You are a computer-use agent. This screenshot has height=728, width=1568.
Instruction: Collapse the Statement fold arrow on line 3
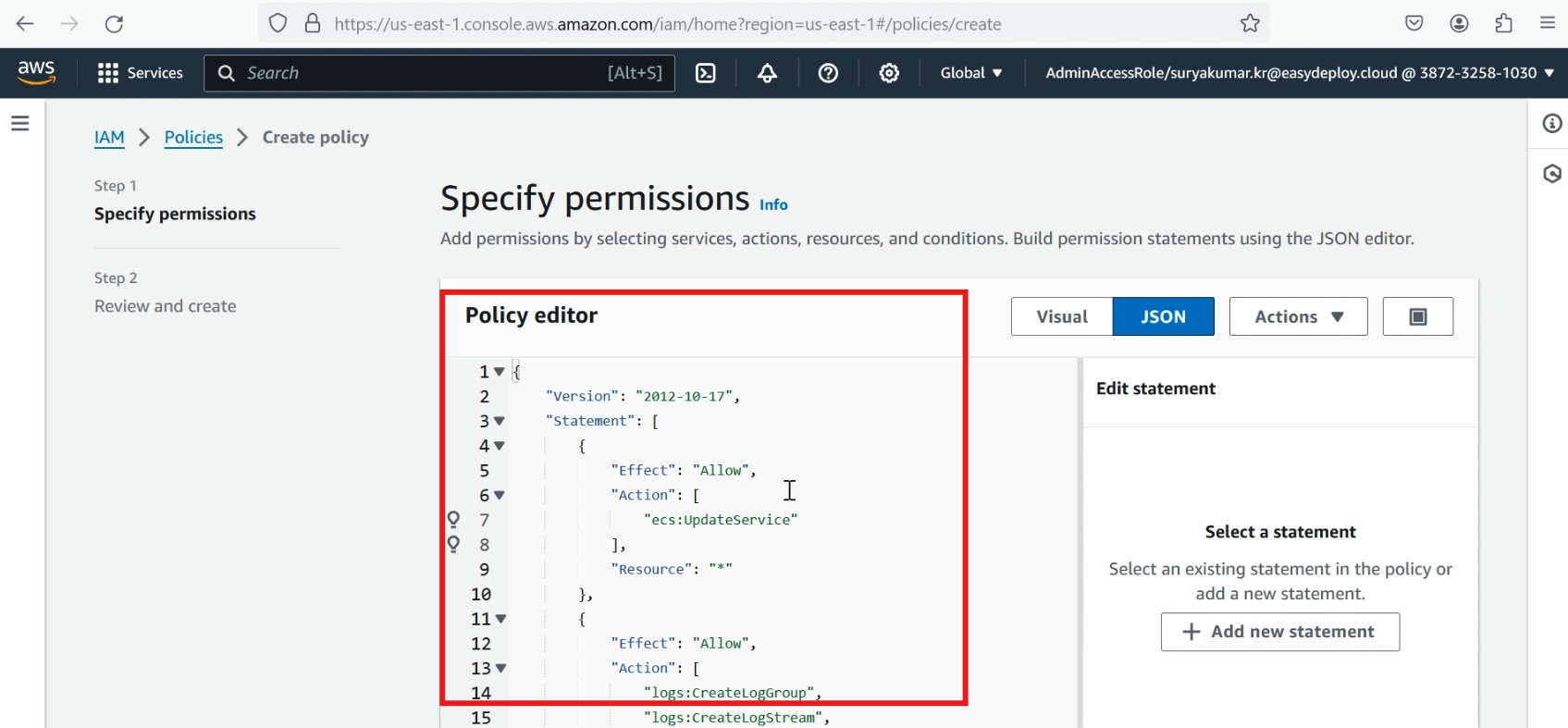click(500, 421)
